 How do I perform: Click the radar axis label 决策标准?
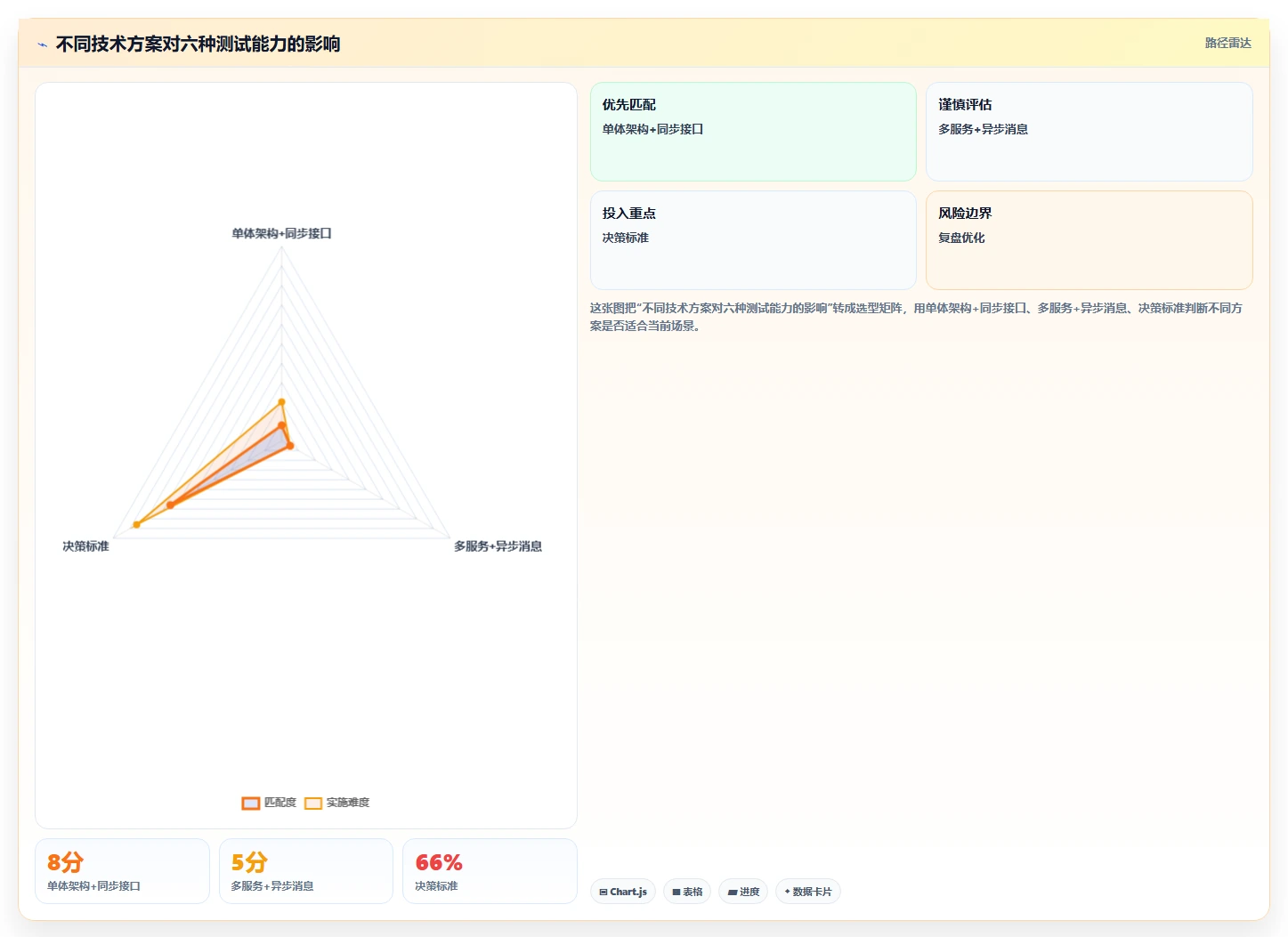[85, 546]
